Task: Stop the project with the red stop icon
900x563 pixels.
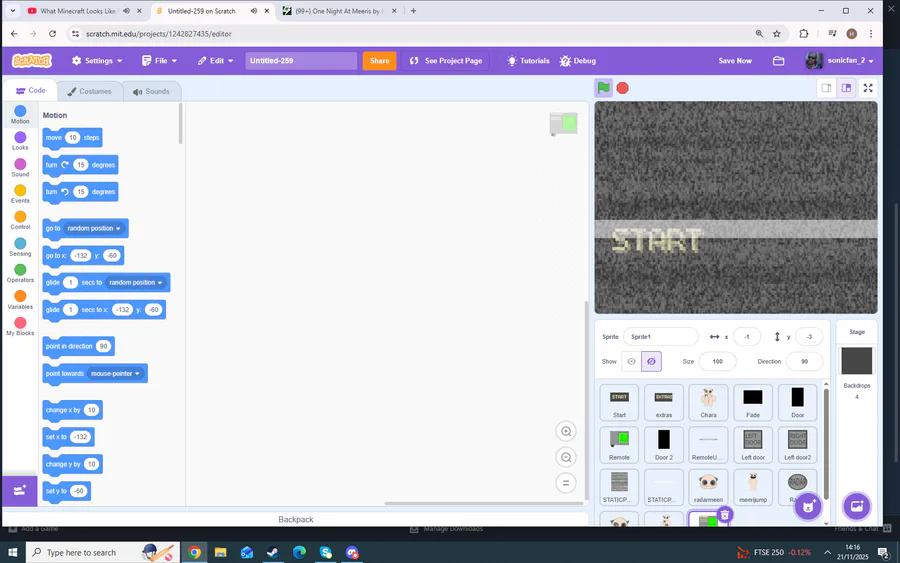Action: click(622, 88)
